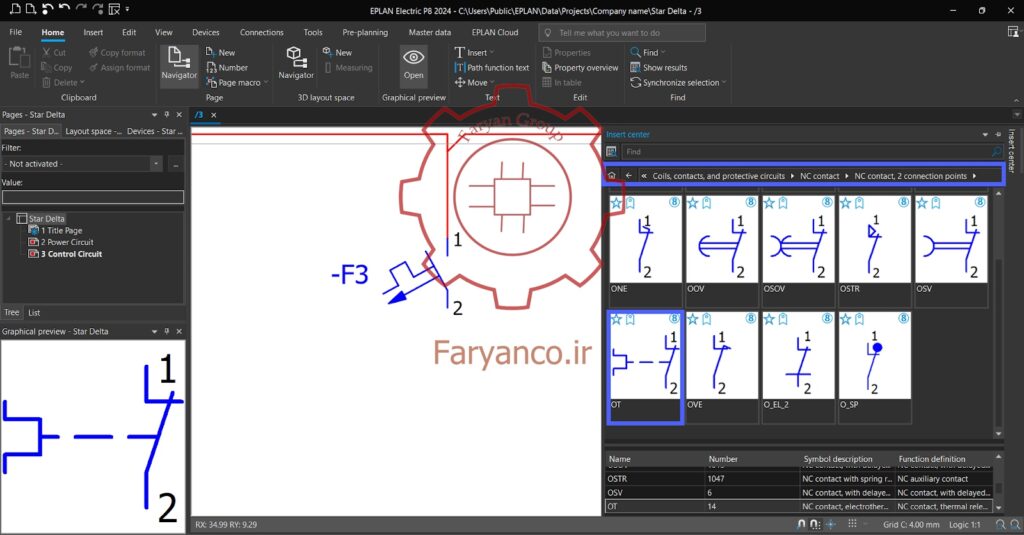Select the OSOV symbol thumbnail
The image size is (1024, 535).
pyautogui.click(x=798, y=250)
